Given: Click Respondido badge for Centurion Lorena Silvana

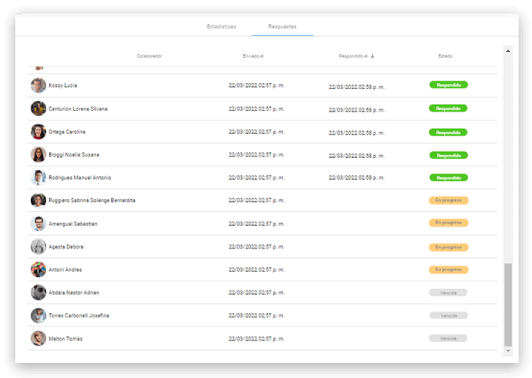Looking at the screenshot, I should click(448, 109).
